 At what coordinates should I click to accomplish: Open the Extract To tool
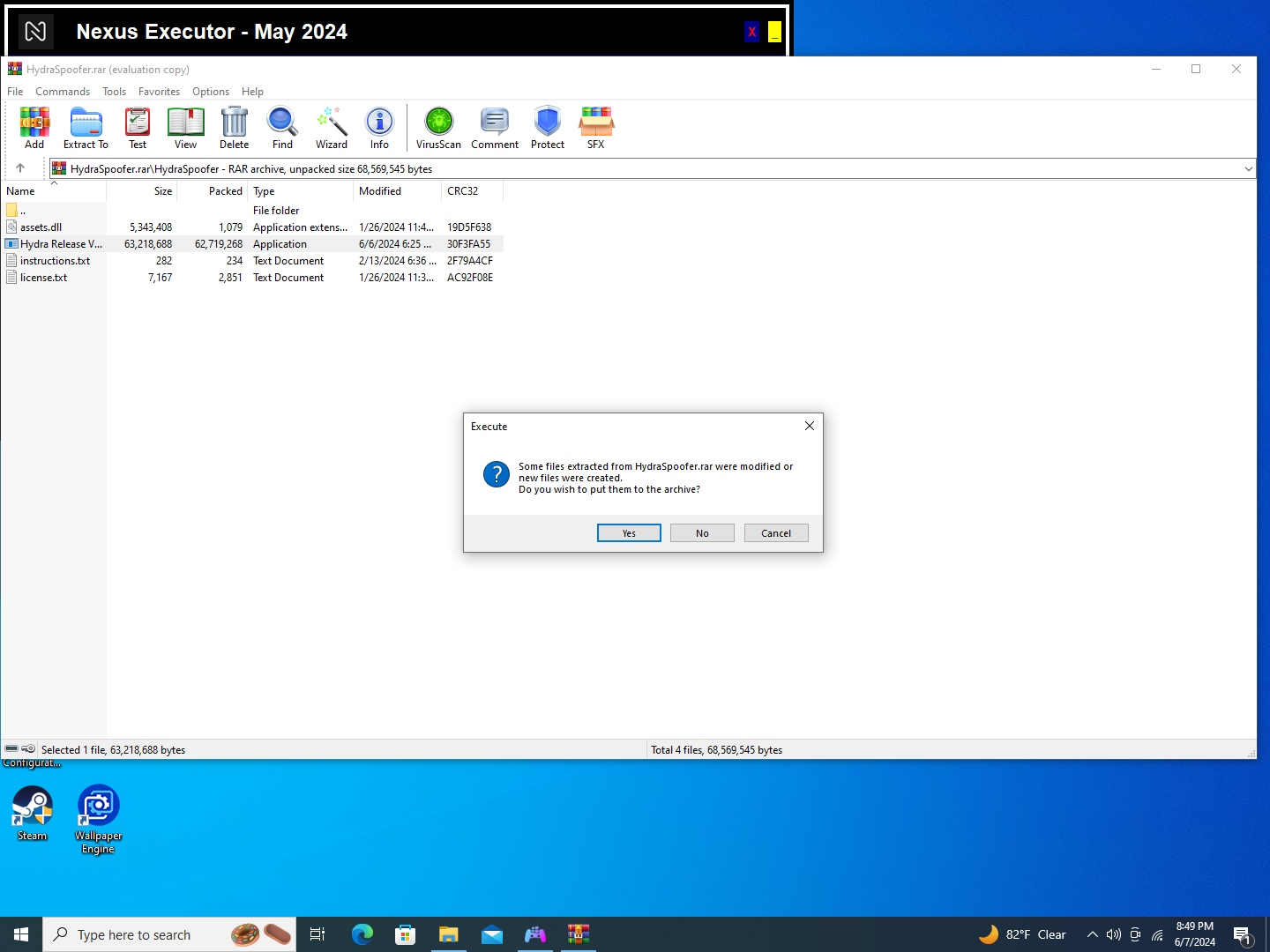(86, 128)
